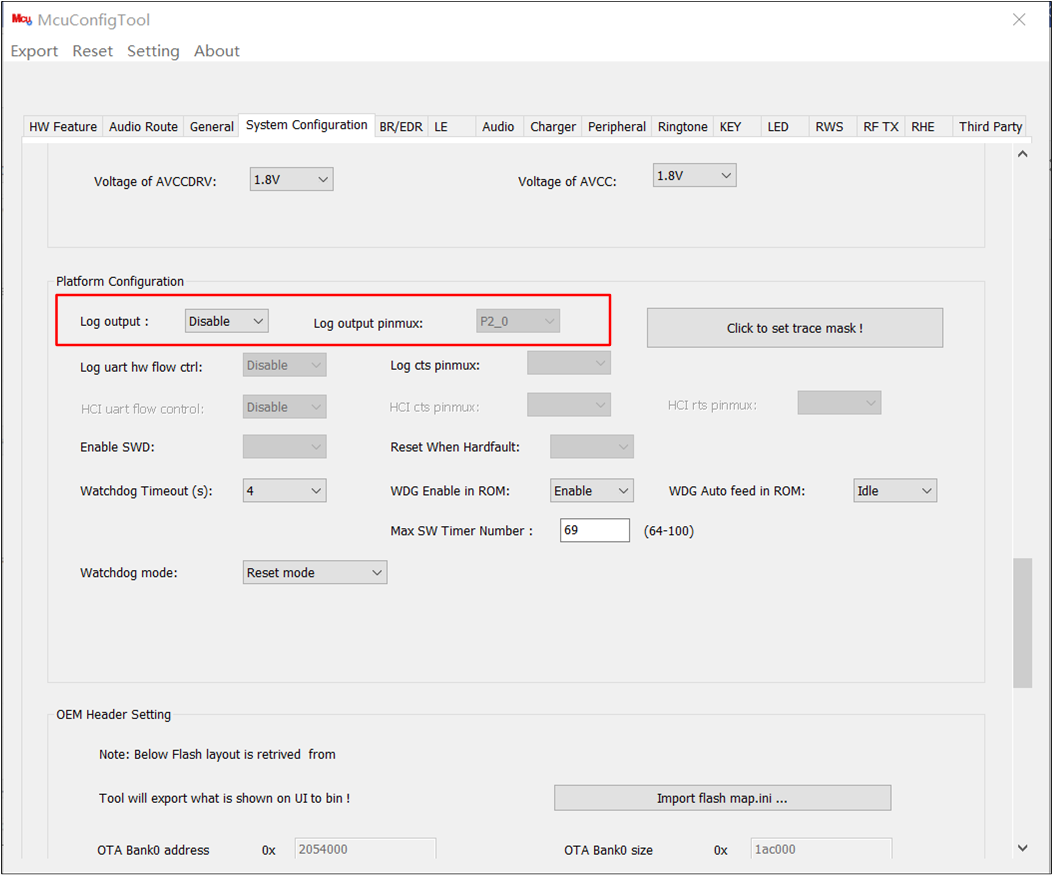Open the Watchdog mode dropdown
The image size is (1053, 875).
(x=314, y=572)
